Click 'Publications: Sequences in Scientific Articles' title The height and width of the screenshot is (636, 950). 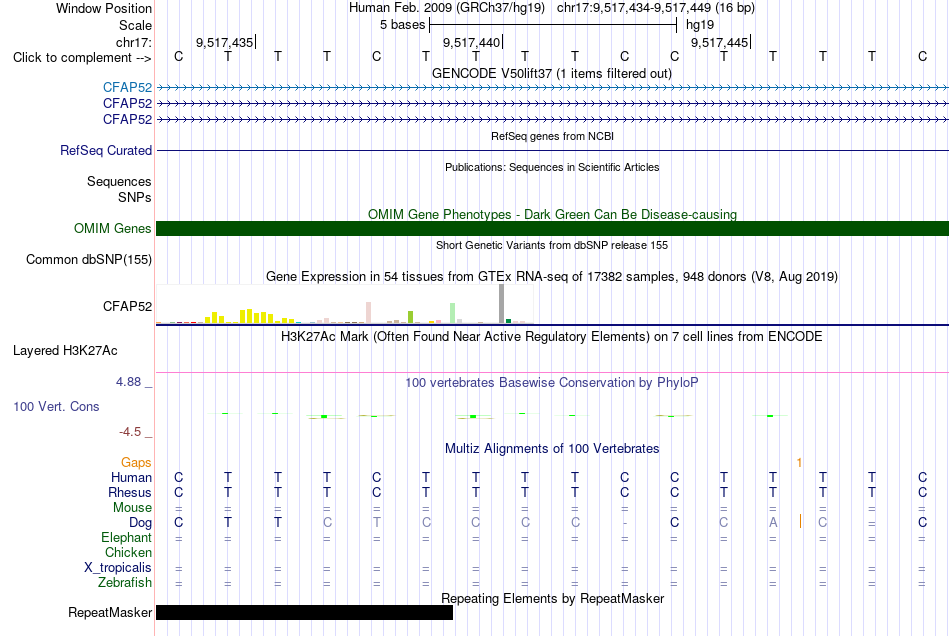point(552,167)
